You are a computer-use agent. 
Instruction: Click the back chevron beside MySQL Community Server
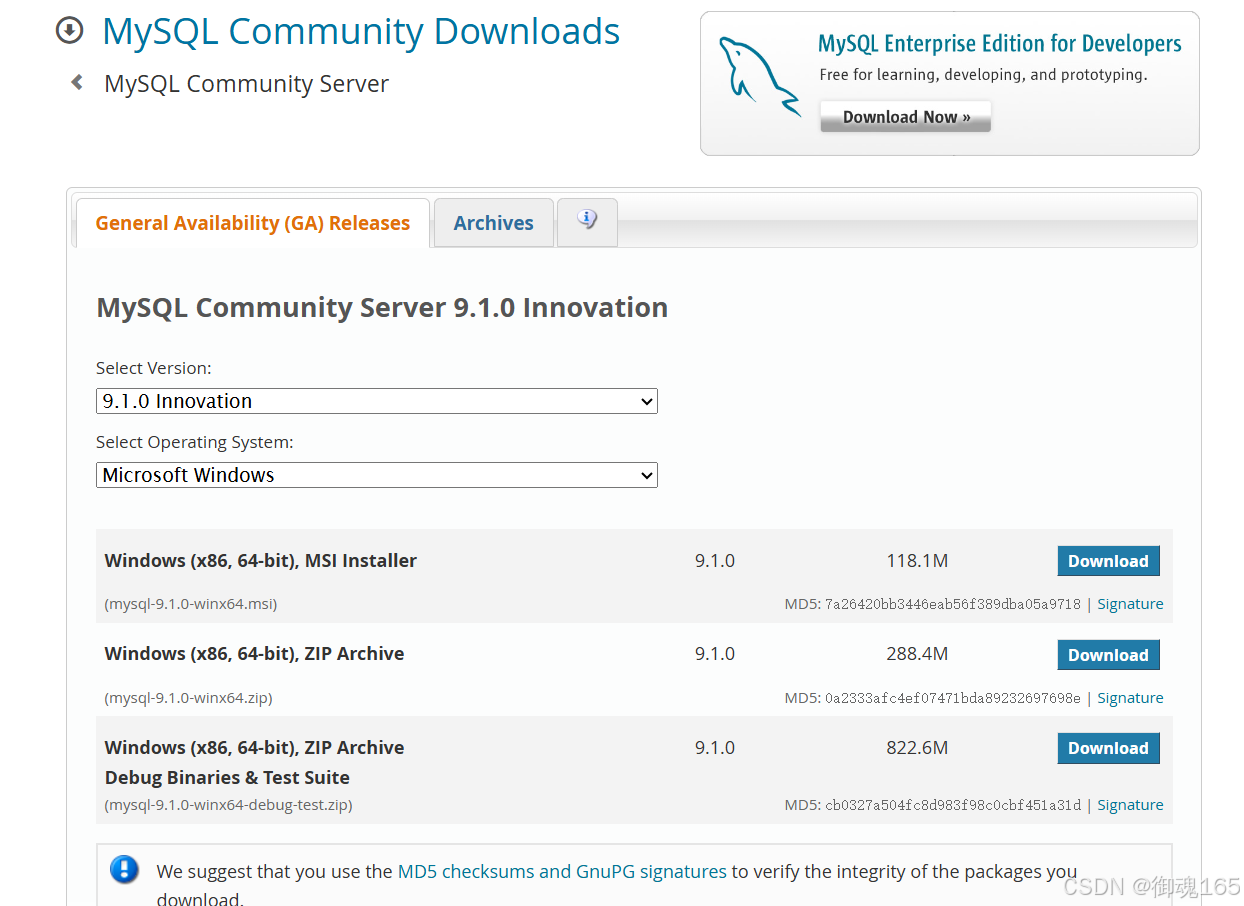click(77, 83)
